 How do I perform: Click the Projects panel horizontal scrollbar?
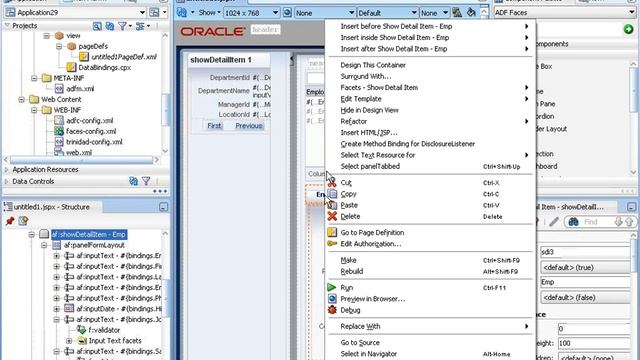click(81, 160)
